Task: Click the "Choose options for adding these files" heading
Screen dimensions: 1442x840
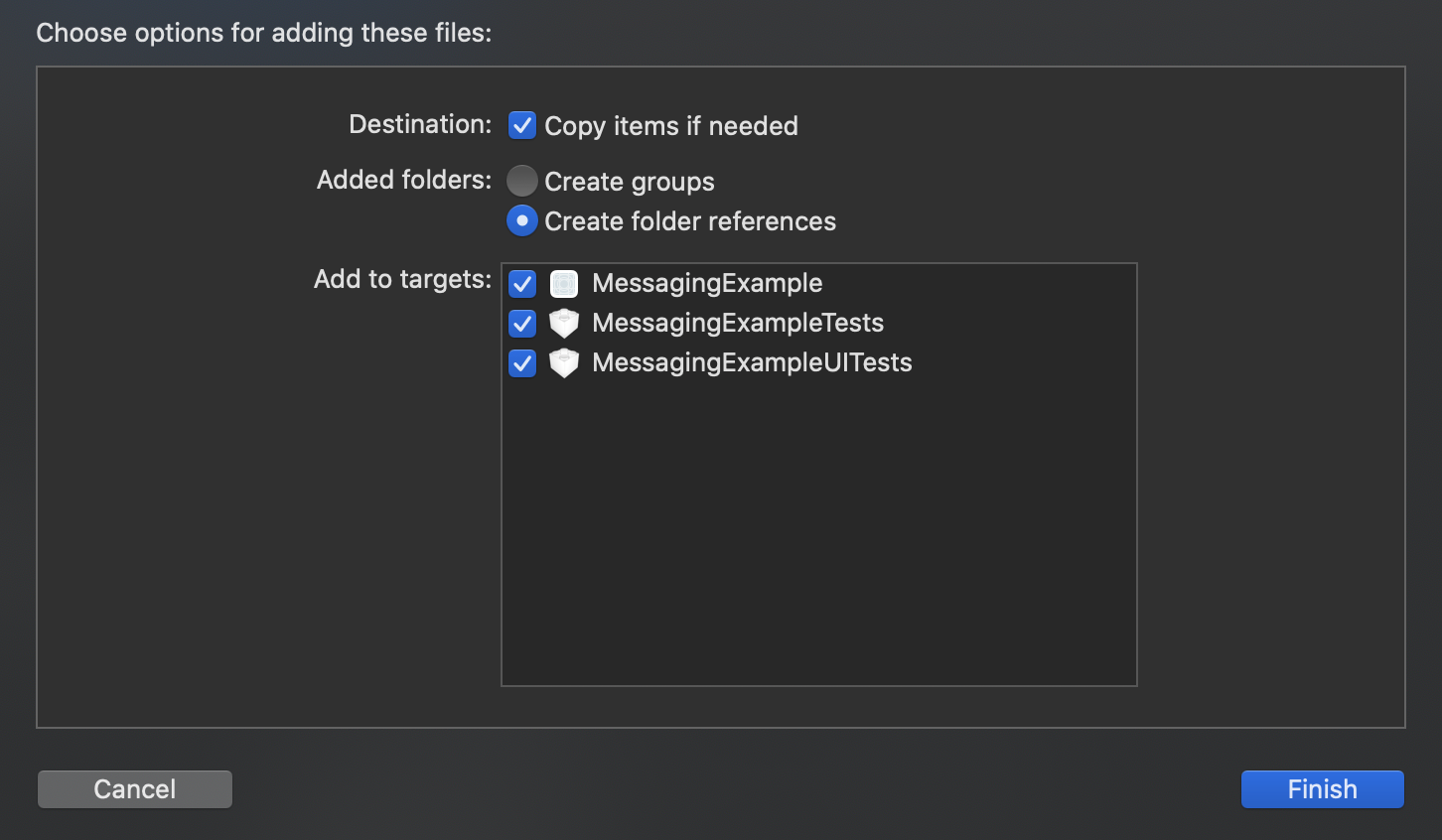Action: (263, 33)
